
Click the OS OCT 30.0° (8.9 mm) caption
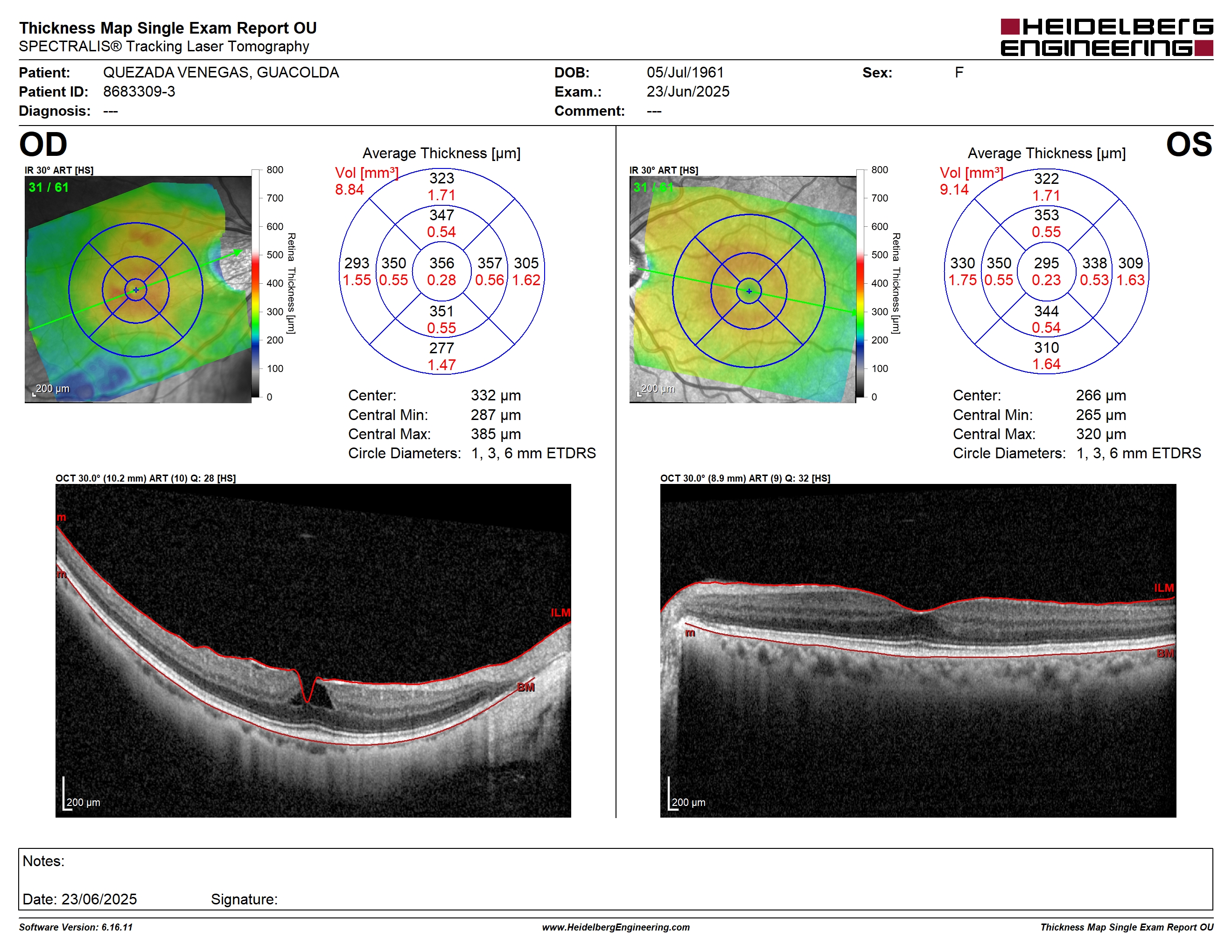[x=745, y=478]
